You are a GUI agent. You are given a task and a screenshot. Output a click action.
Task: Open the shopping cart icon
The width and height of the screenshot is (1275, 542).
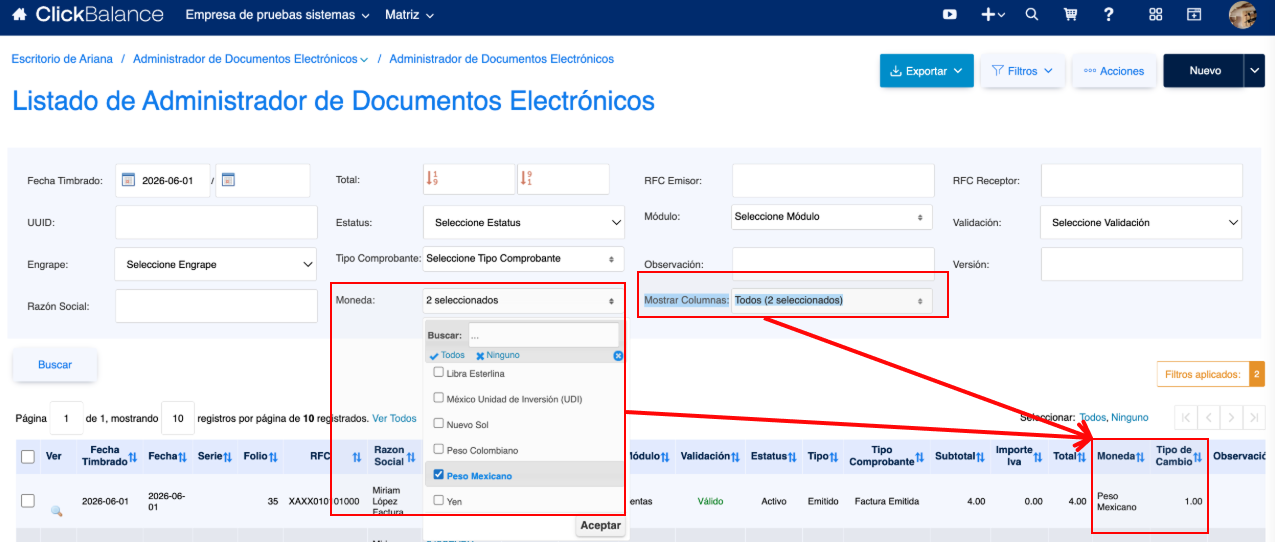point(1070,15)
